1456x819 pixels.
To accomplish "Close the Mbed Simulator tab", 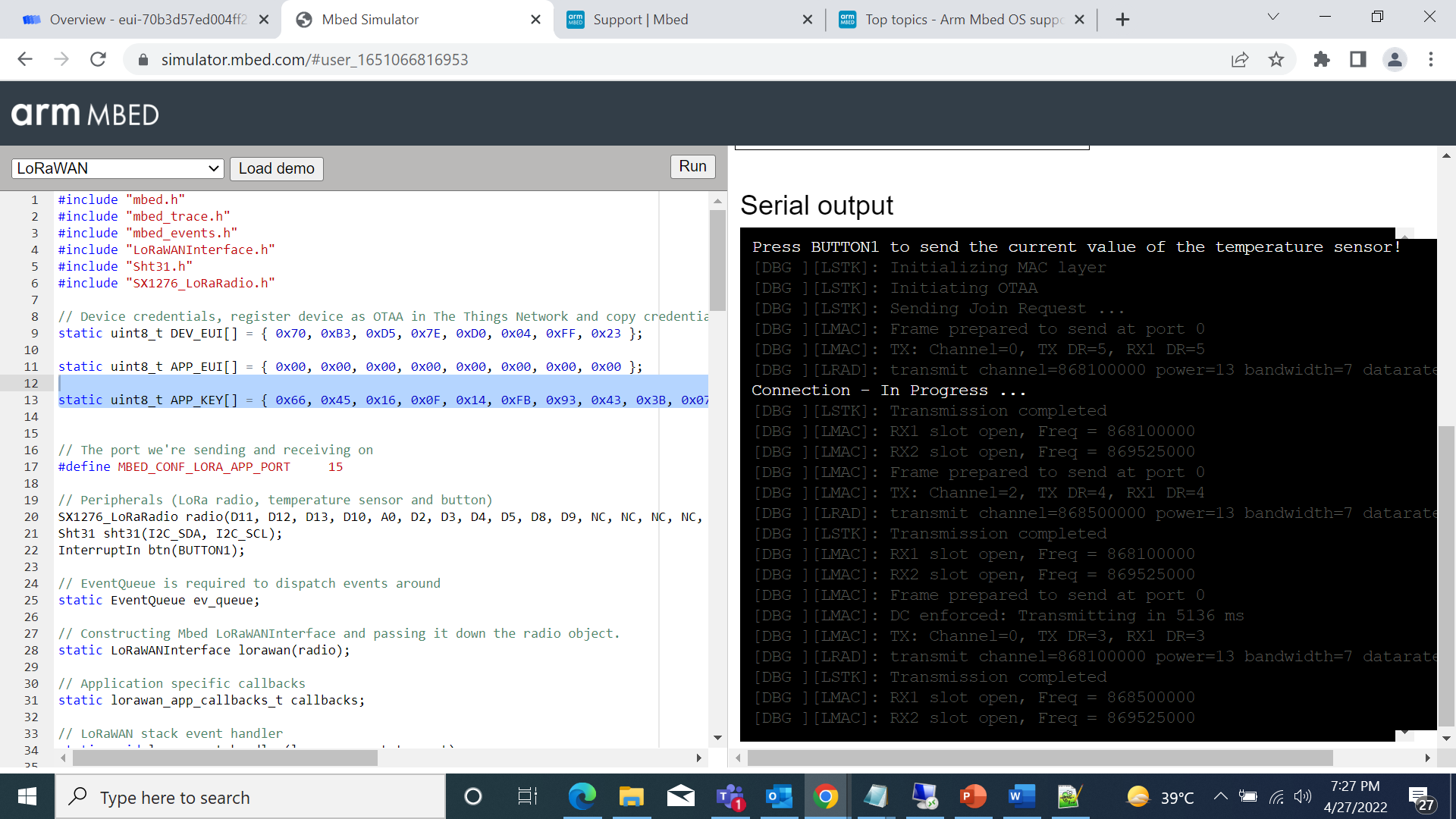I will [x=535, y=20].
